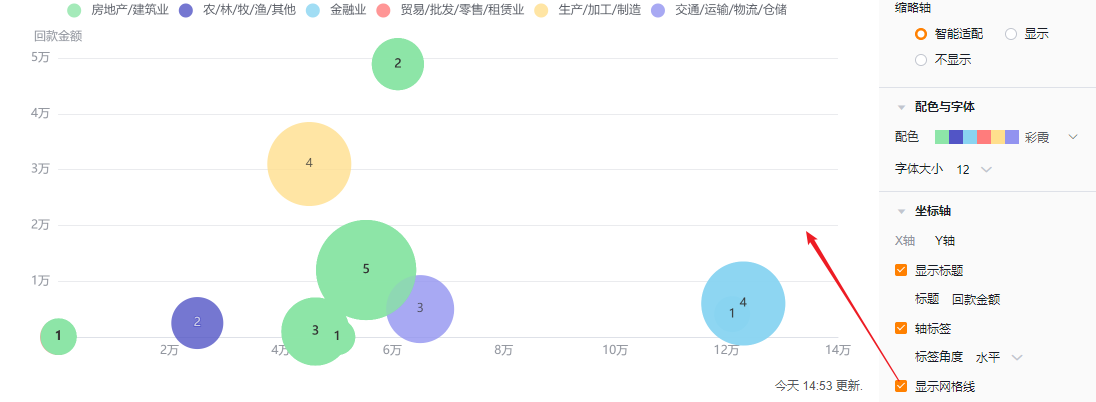Click the 回款金额 title input field
1096x402 pixels.
coord(976,299)
